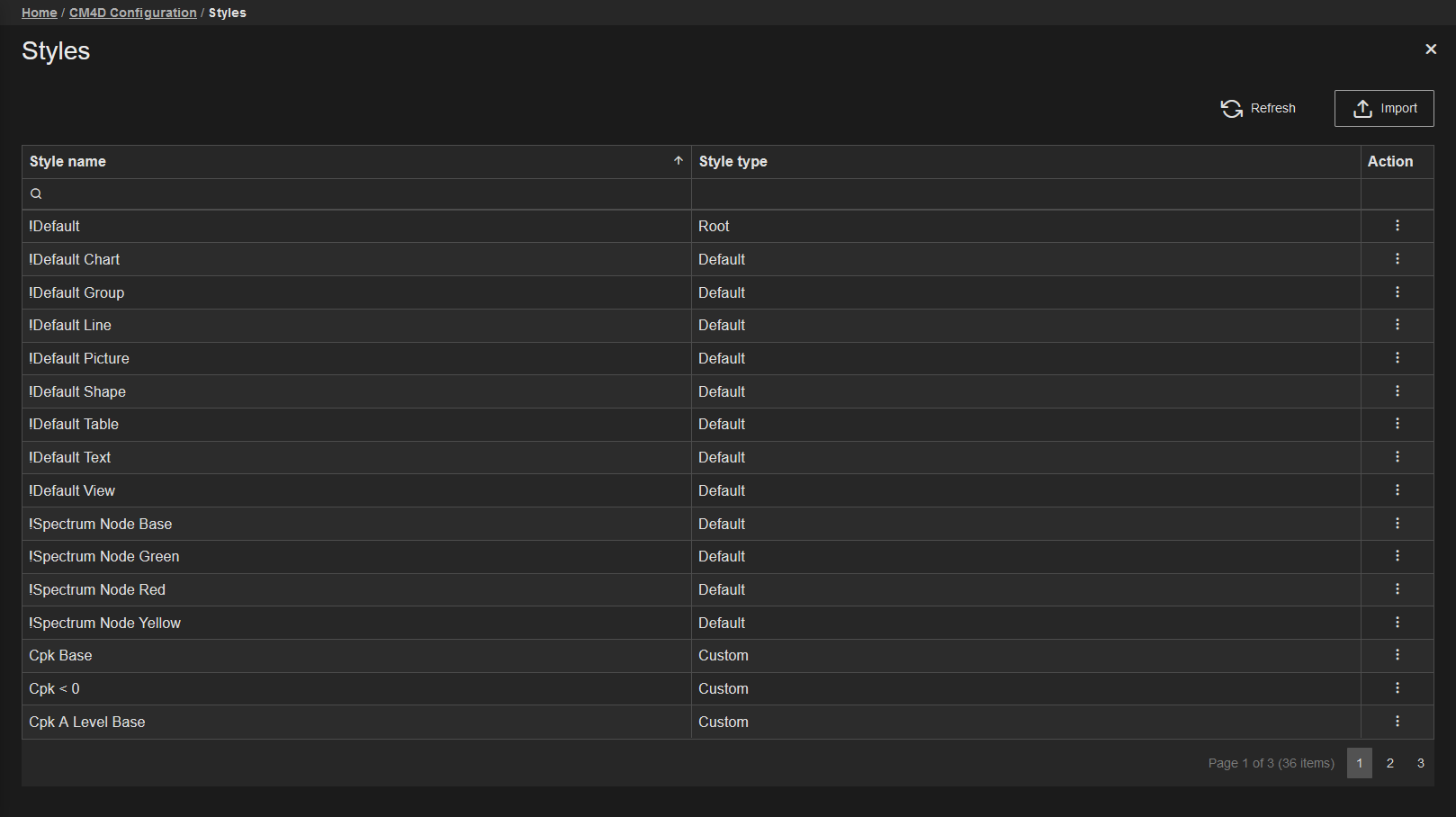Click the Import button
Image resolution: width=1456 pixels, height=817 pixels.
[x=1383, y=109]
